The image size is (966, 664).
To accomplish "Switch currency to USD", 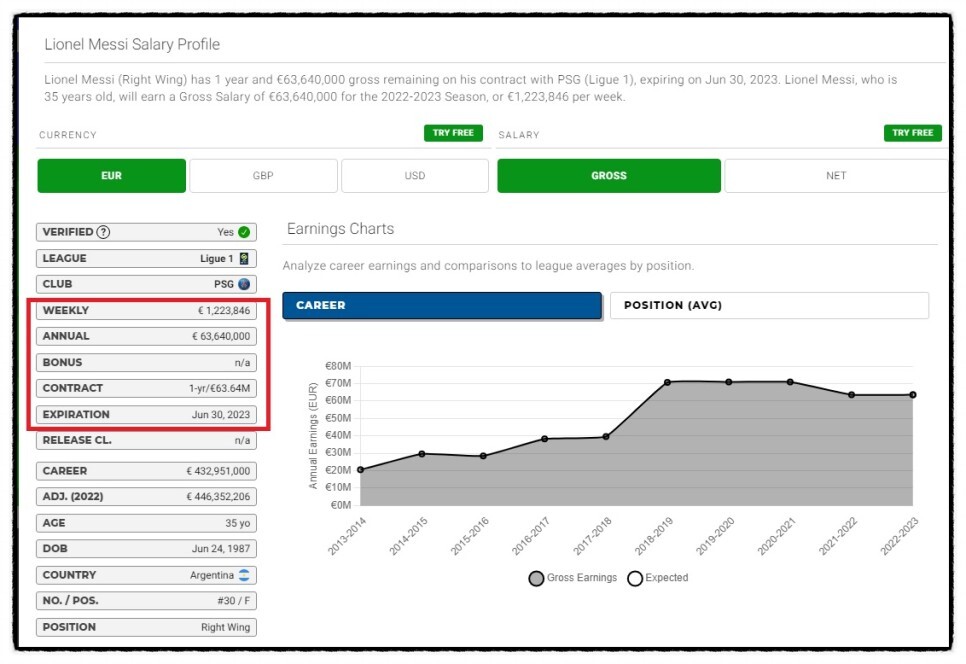I will click(x=415, y=176).
